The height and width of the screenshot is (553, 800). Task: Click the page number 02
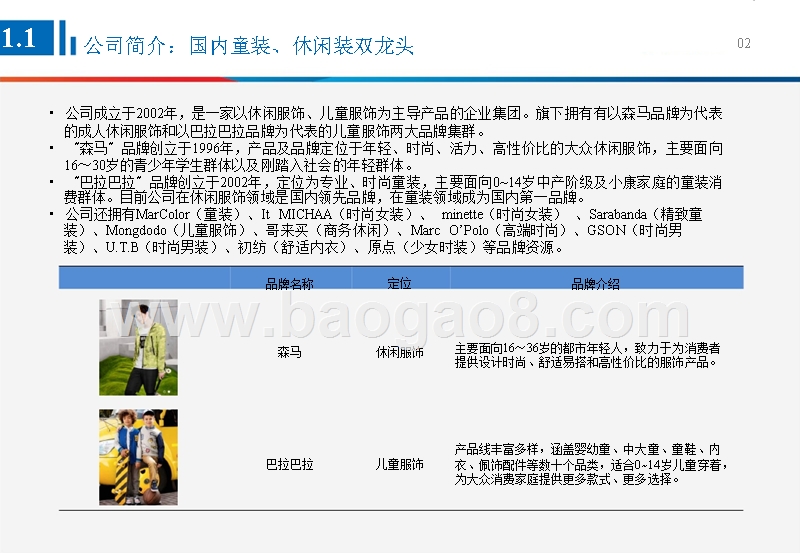744,43
